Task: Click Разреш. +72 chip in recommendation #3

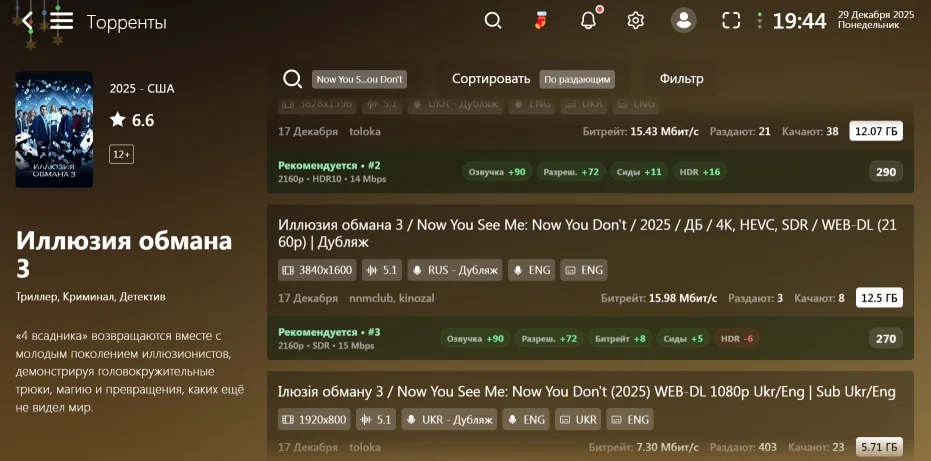Action: tap(549, 339)
